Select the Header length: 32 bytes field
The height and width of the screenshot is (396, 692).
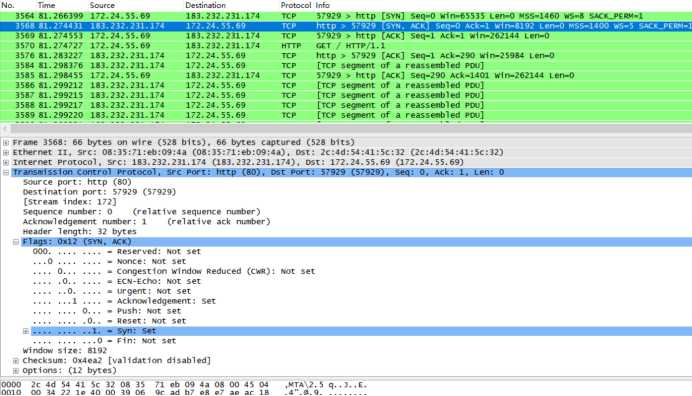79,232
